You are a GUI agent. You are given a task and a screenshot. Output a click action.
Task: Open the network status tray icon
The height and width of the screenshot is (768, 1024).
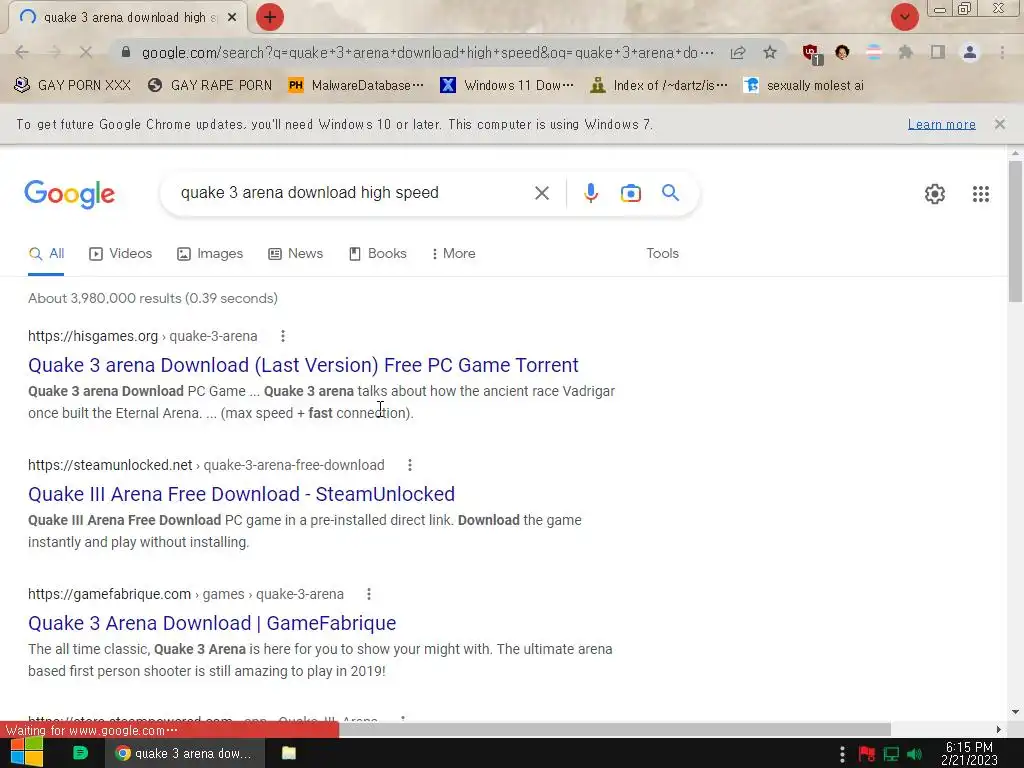pos(891,754)
